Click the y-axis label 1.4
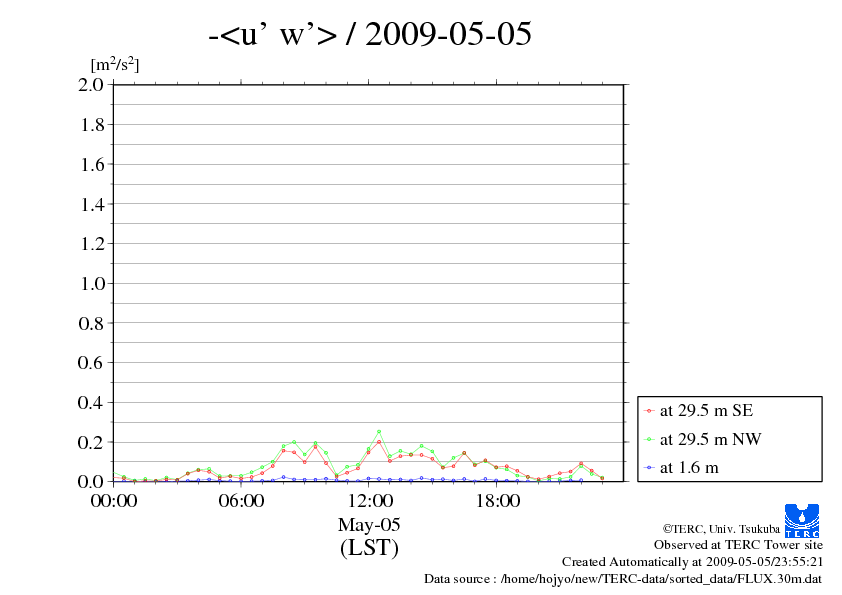 [x=92, y=204]
